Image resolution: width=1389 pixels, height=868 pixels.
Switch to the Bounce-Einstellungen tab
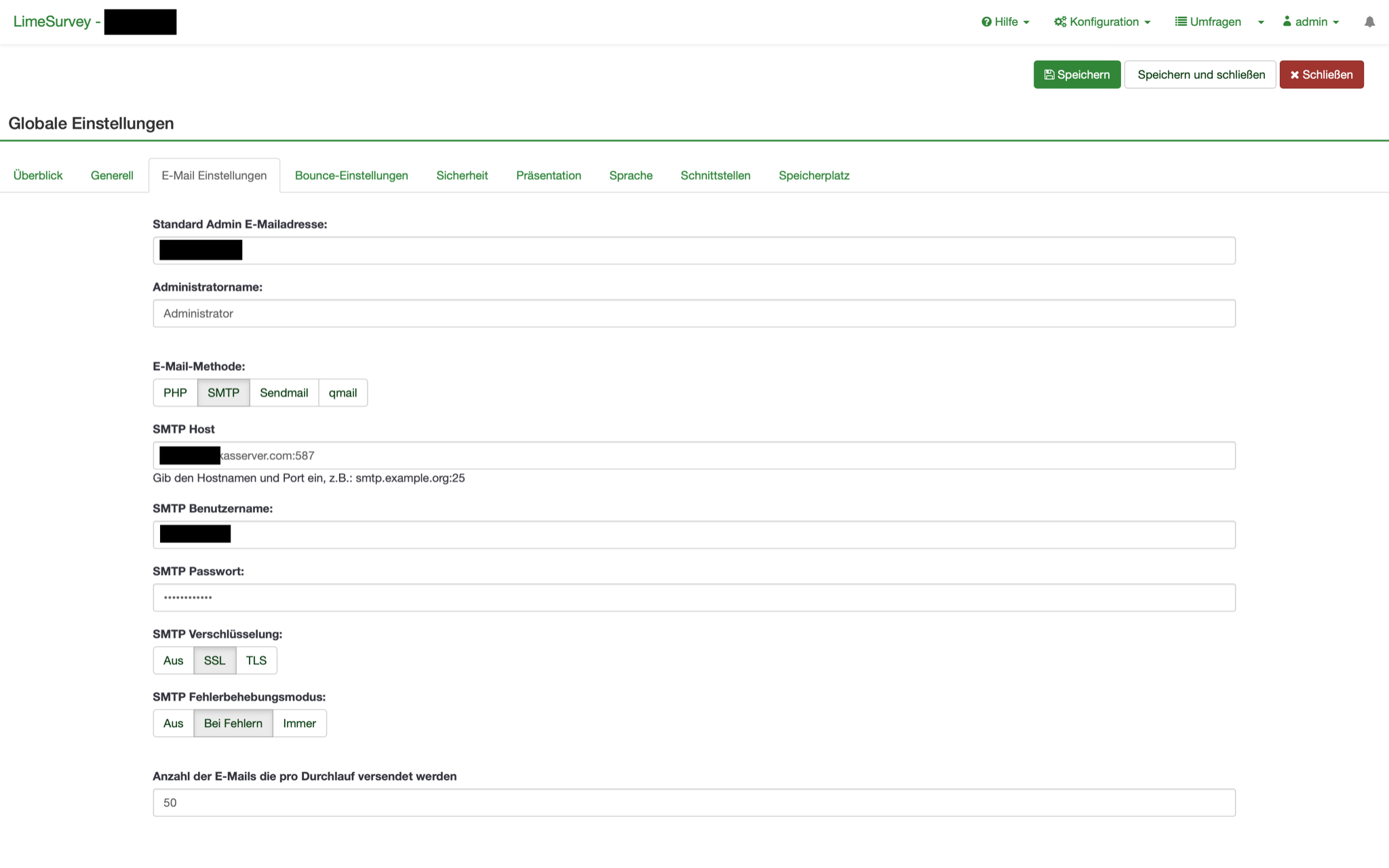coord(351,176)
